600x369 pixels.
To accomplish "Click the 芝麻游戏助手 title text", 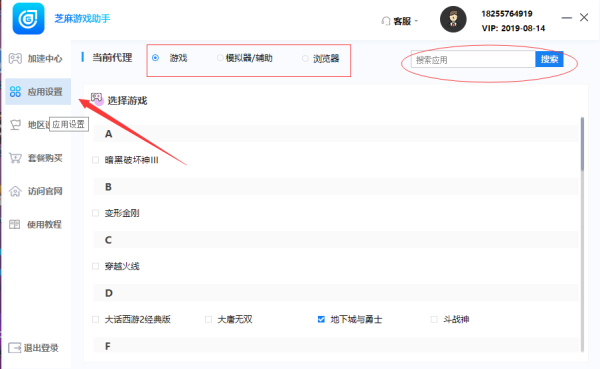I will (82, 18).
